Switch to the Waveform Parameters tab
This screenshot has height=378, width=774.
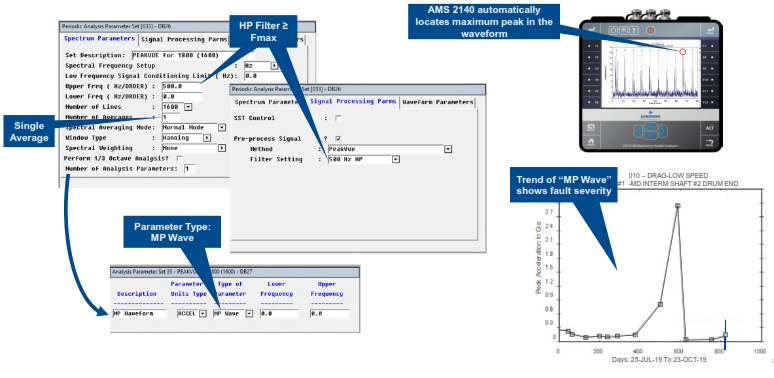437,102
